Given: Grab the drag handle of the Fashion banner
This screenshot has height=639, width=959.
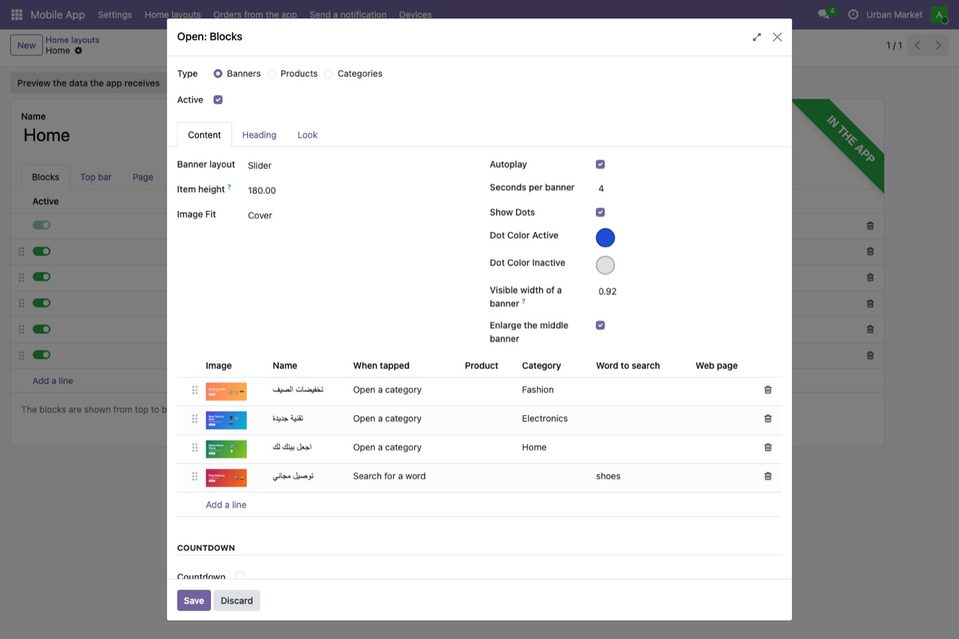Looking at the screenshot, I should point(194,390).
